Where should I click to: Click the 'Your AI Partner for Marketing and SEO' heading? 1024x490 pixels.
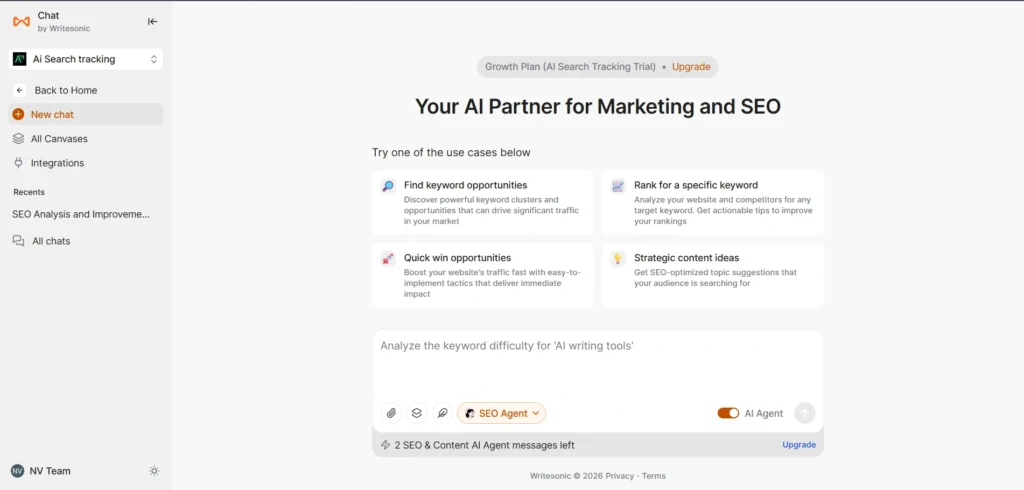coord(598,106)
